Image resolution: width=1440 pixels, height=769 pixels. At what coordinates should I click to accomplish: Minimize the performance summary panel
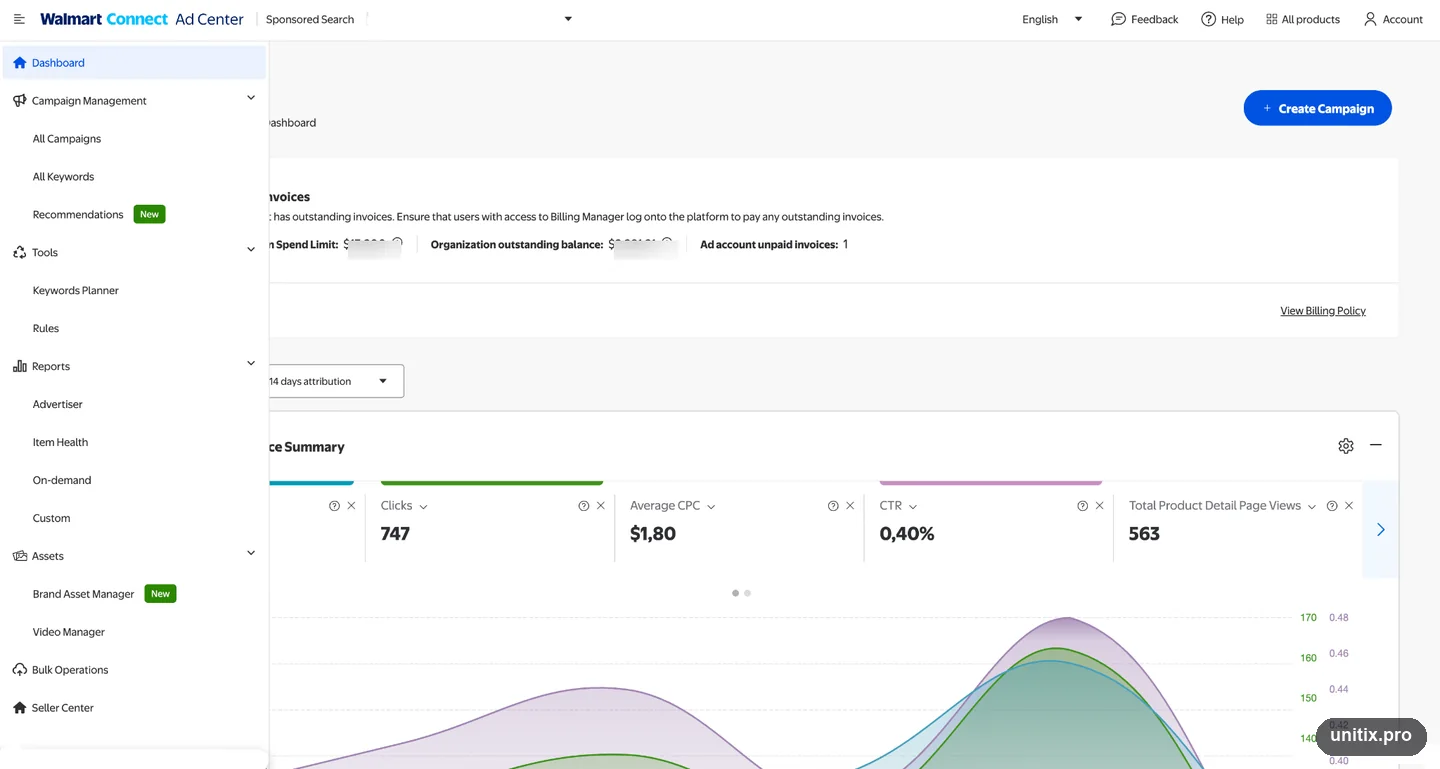point(1376,445)
